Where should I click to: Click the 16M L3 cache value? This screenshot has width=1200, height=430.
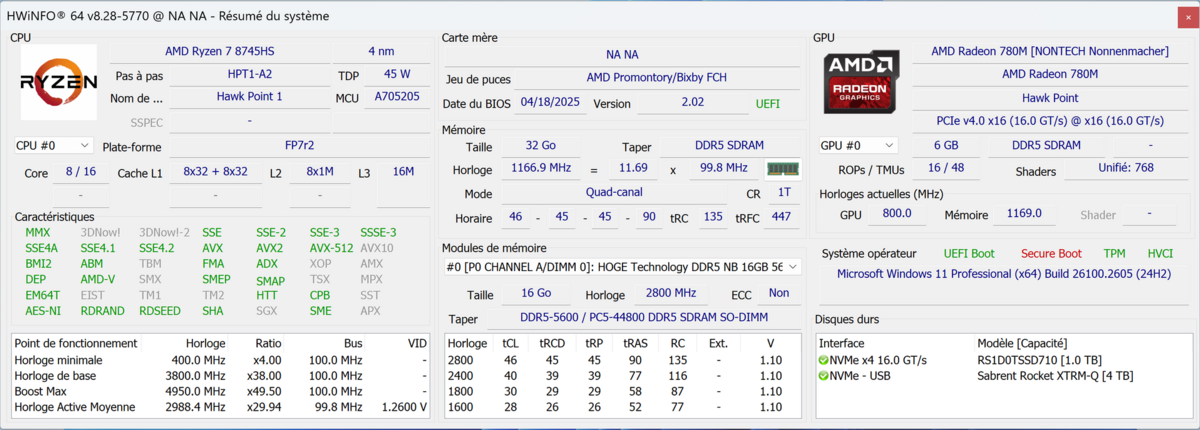point(403,172)
